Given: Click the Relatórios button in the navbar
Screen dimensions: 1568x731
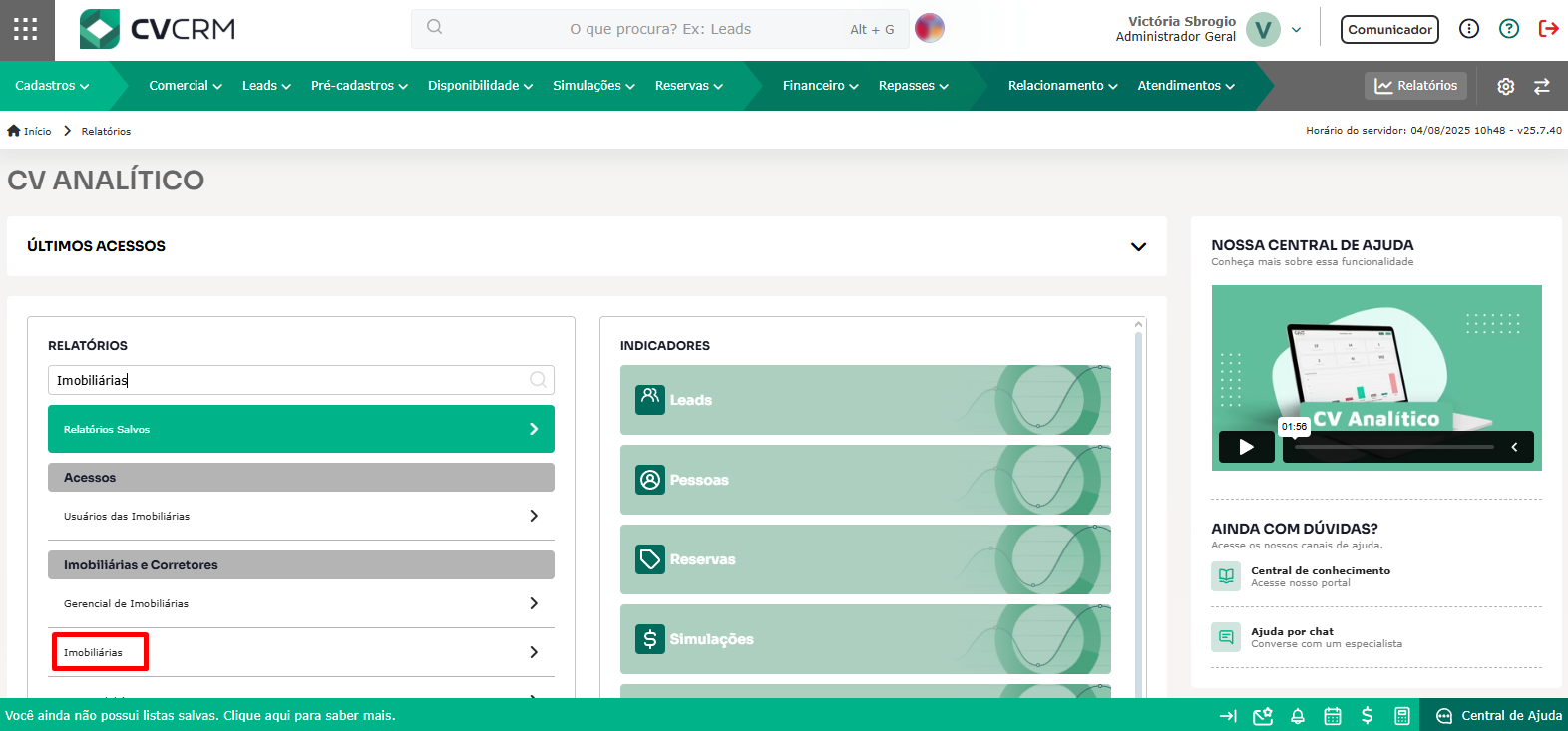Looking at the screenshot, I should point(1415,86).
